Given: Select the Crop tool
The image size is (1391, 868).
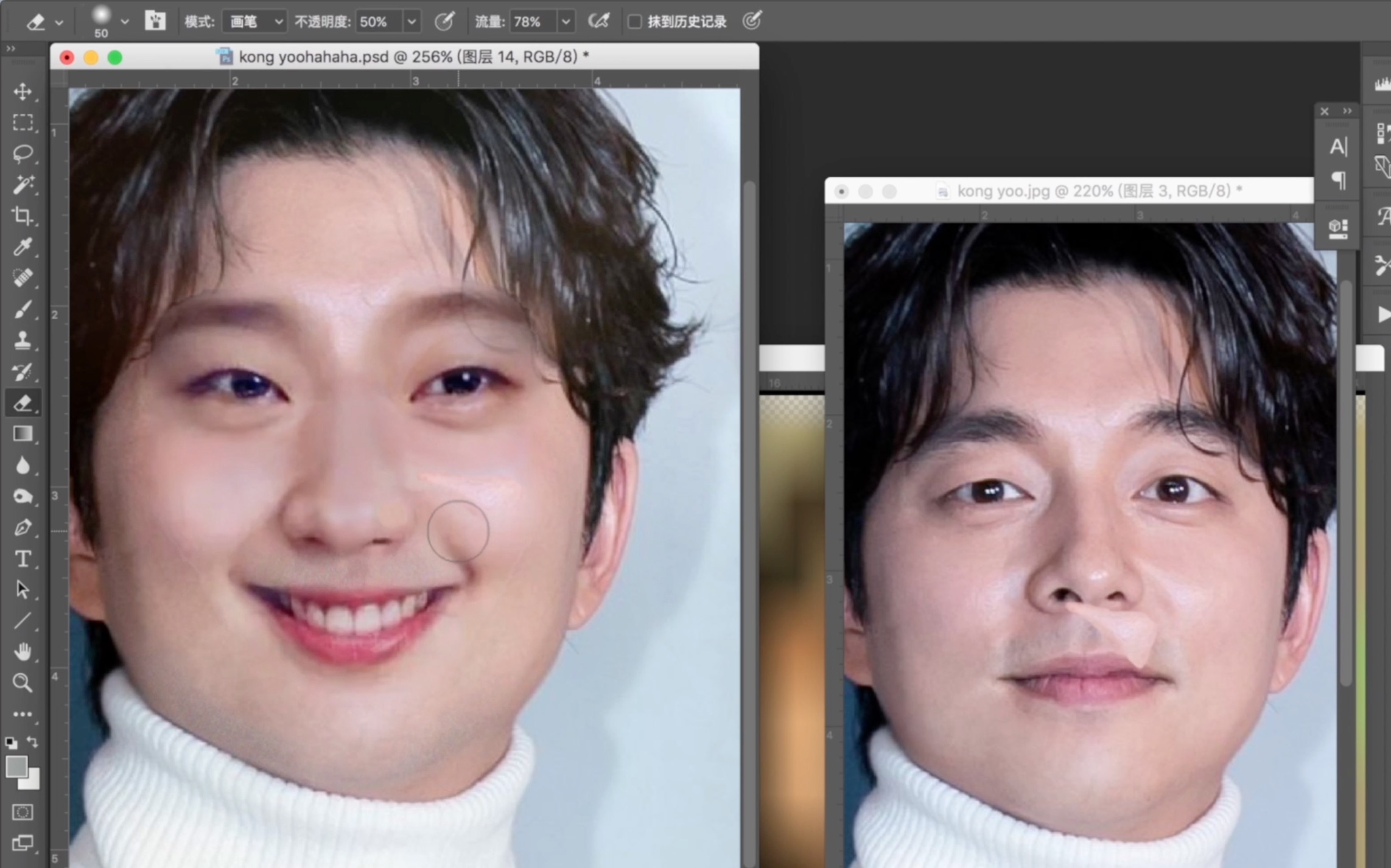Looking at the screenshot, I should pyautogui.click(x=23, y=215).
